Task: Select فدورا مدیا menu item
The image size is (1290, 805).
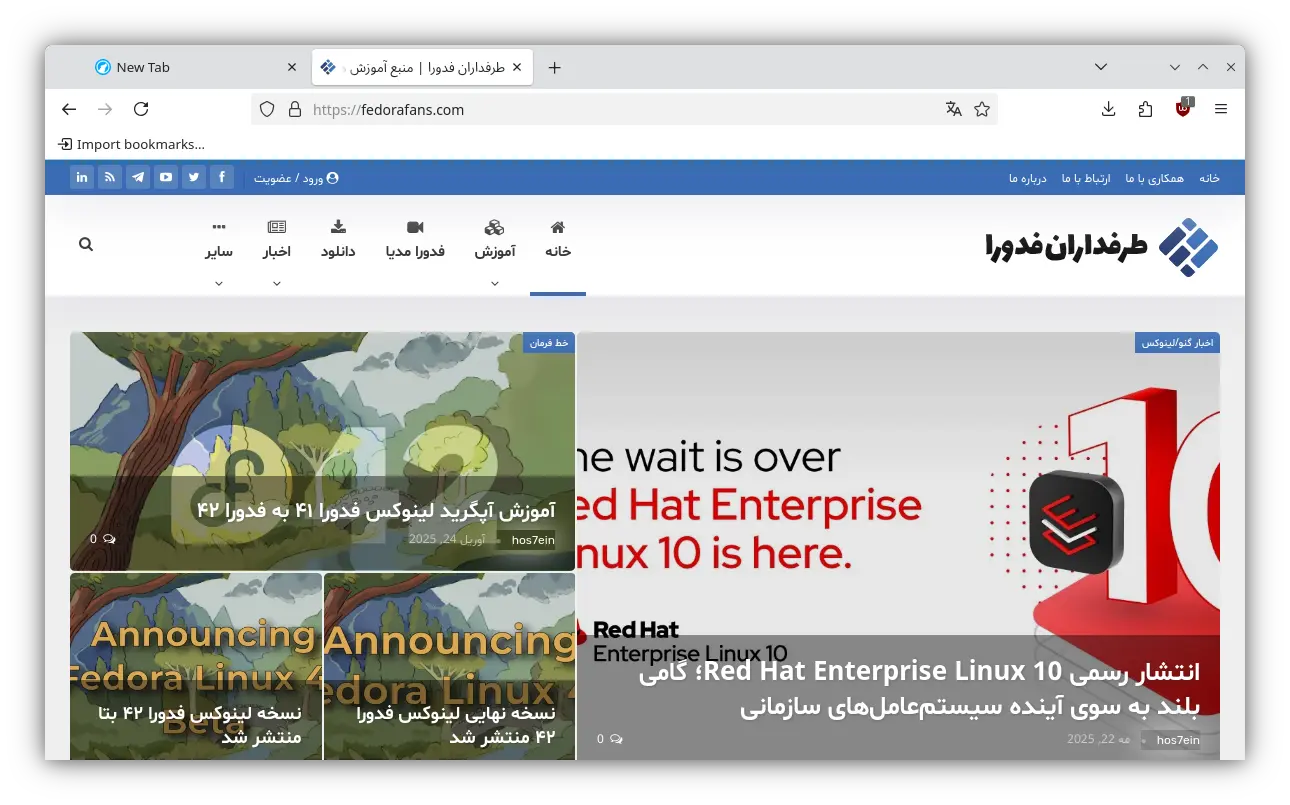Action: [415, 240]
